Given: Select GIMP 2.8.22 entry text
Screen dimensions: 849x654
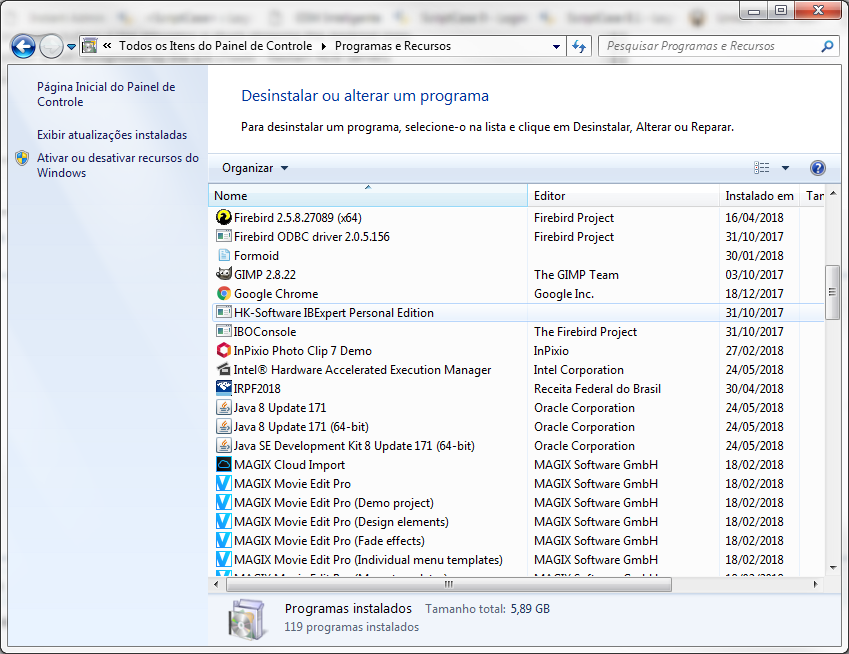Looking at the screenshot, I should [265, 275].
